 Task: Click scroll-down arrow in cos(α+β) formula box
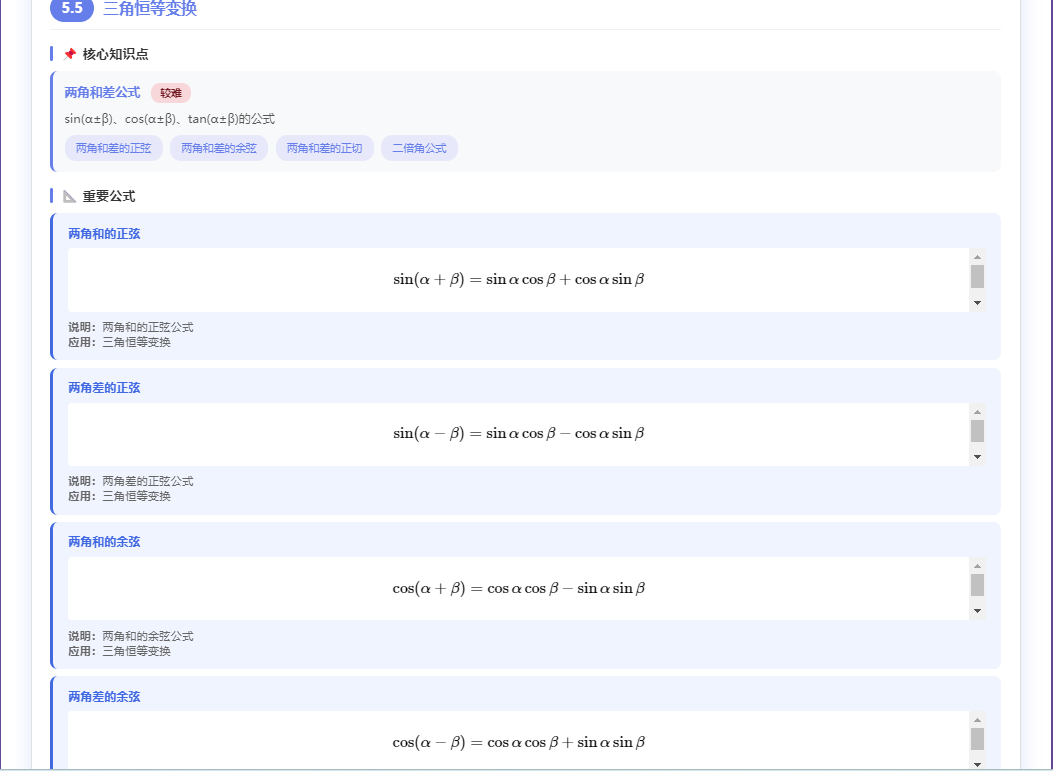click(x=977, y=612)
